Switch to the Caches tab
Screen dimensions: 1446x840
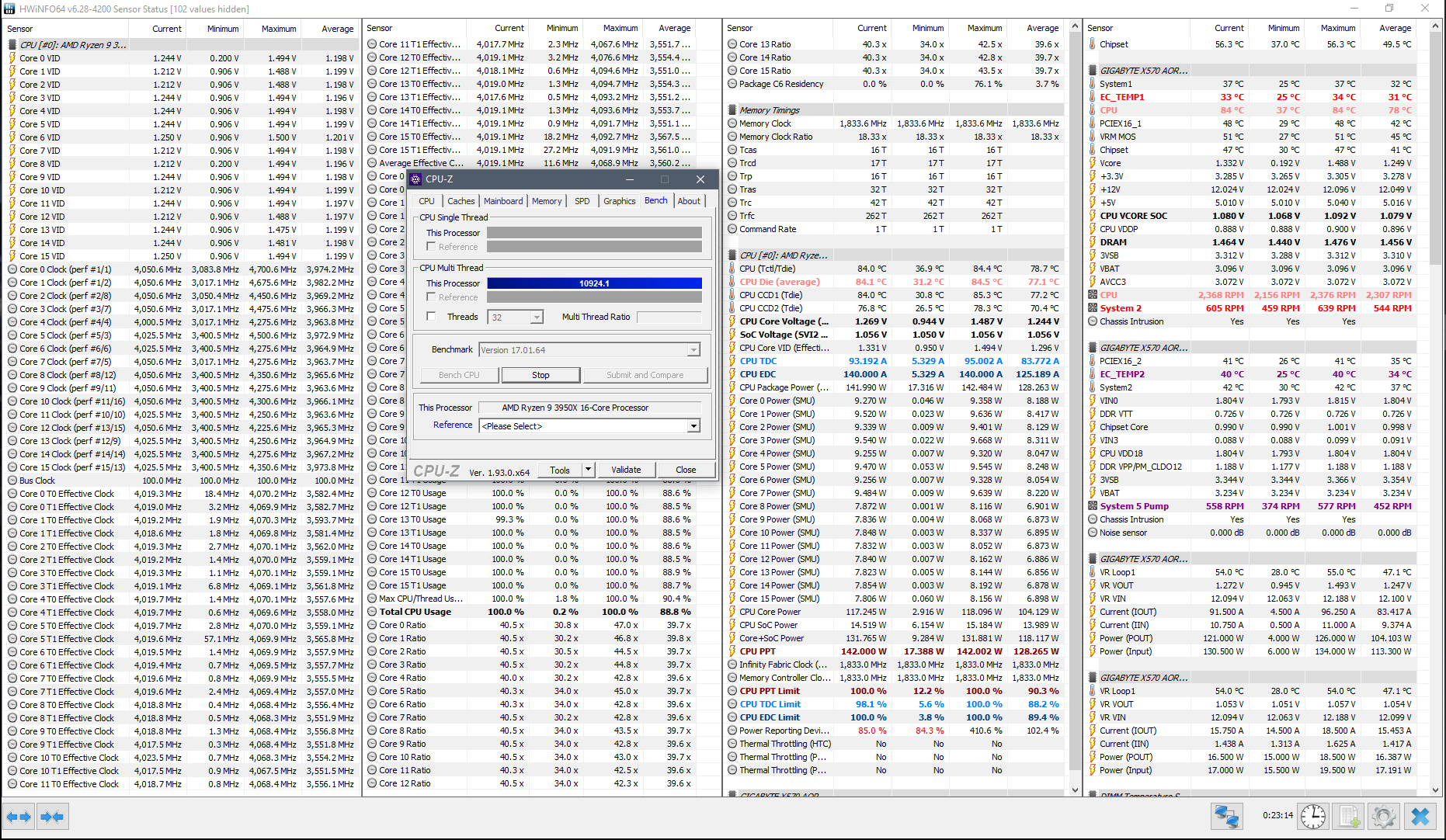[461, 201]
